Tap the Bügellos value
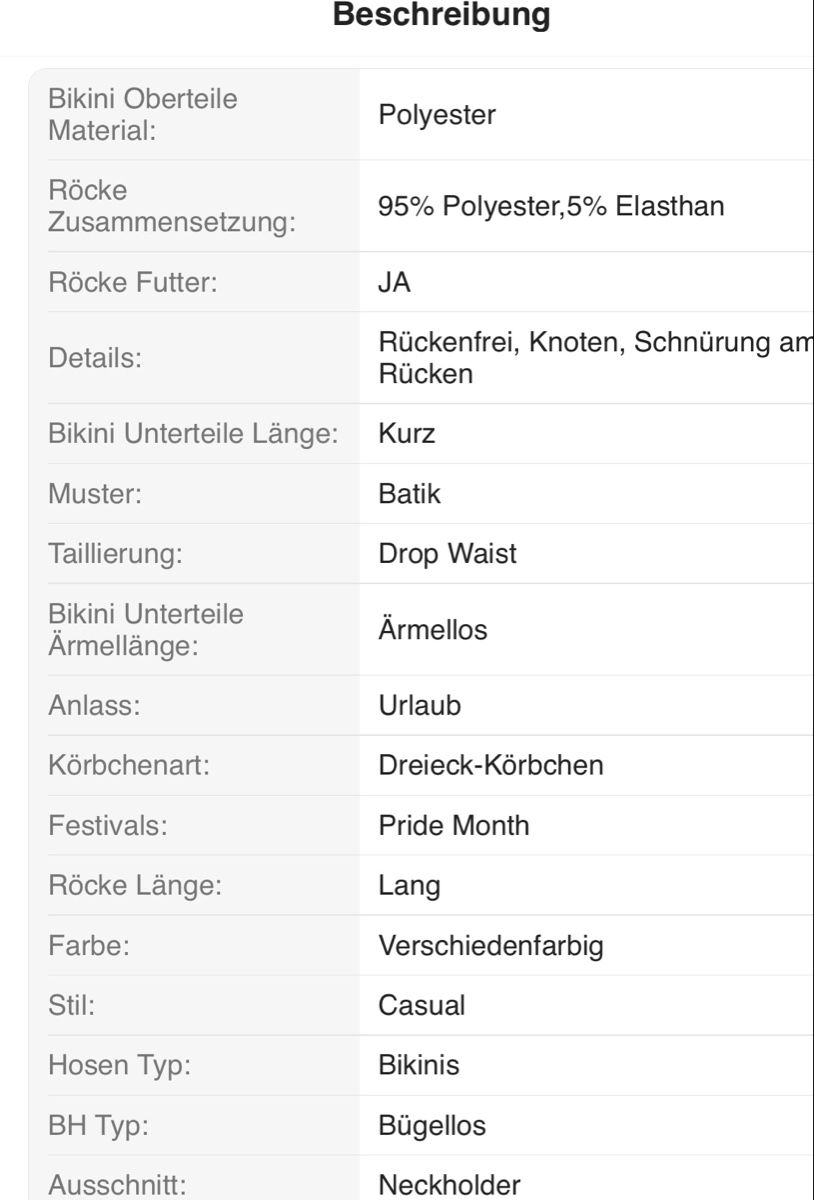This screenshot has width=814, height=1200. [432, 1126]
